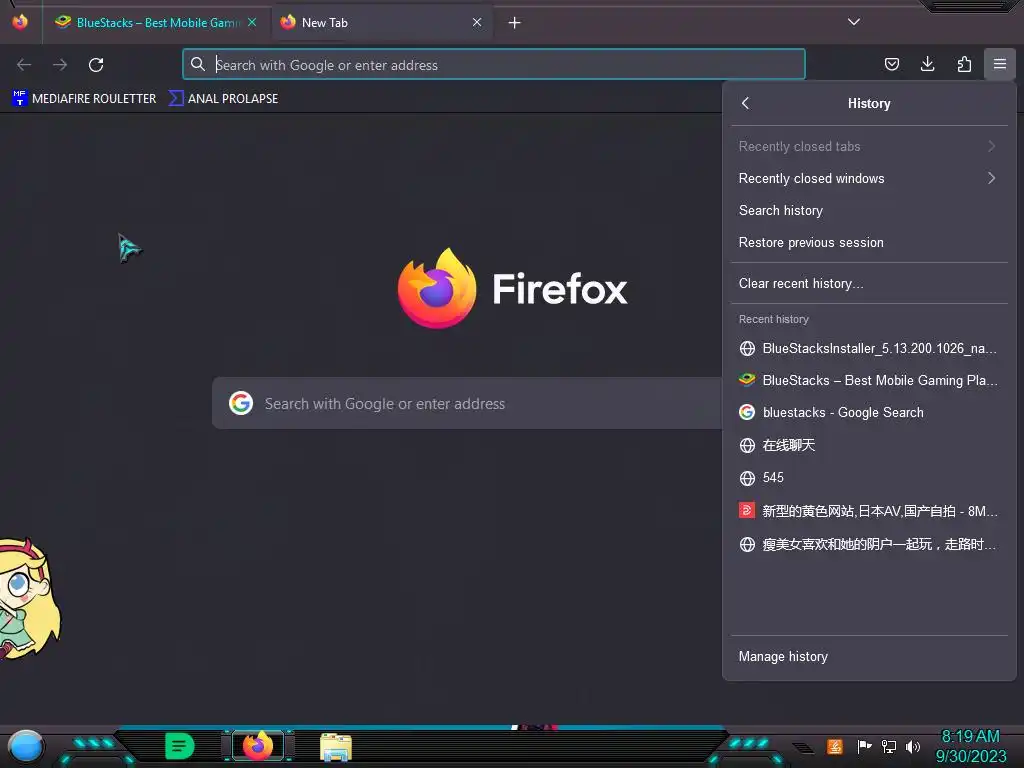
Task: Open the MEDIAFIRE ROULETTER bookmark
Action: (x=84, y=99)
